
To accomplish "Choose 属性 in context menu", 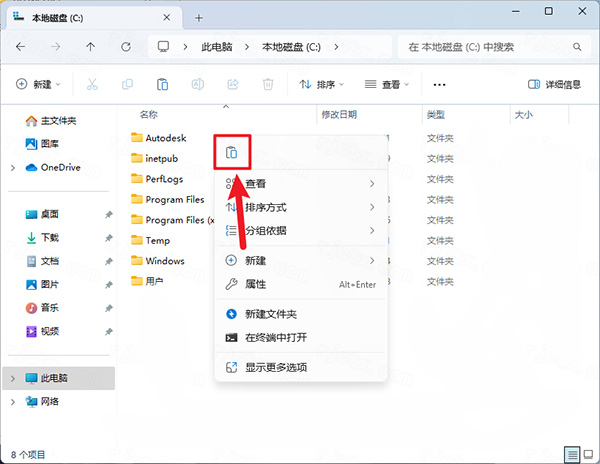I will coord(301,284).
